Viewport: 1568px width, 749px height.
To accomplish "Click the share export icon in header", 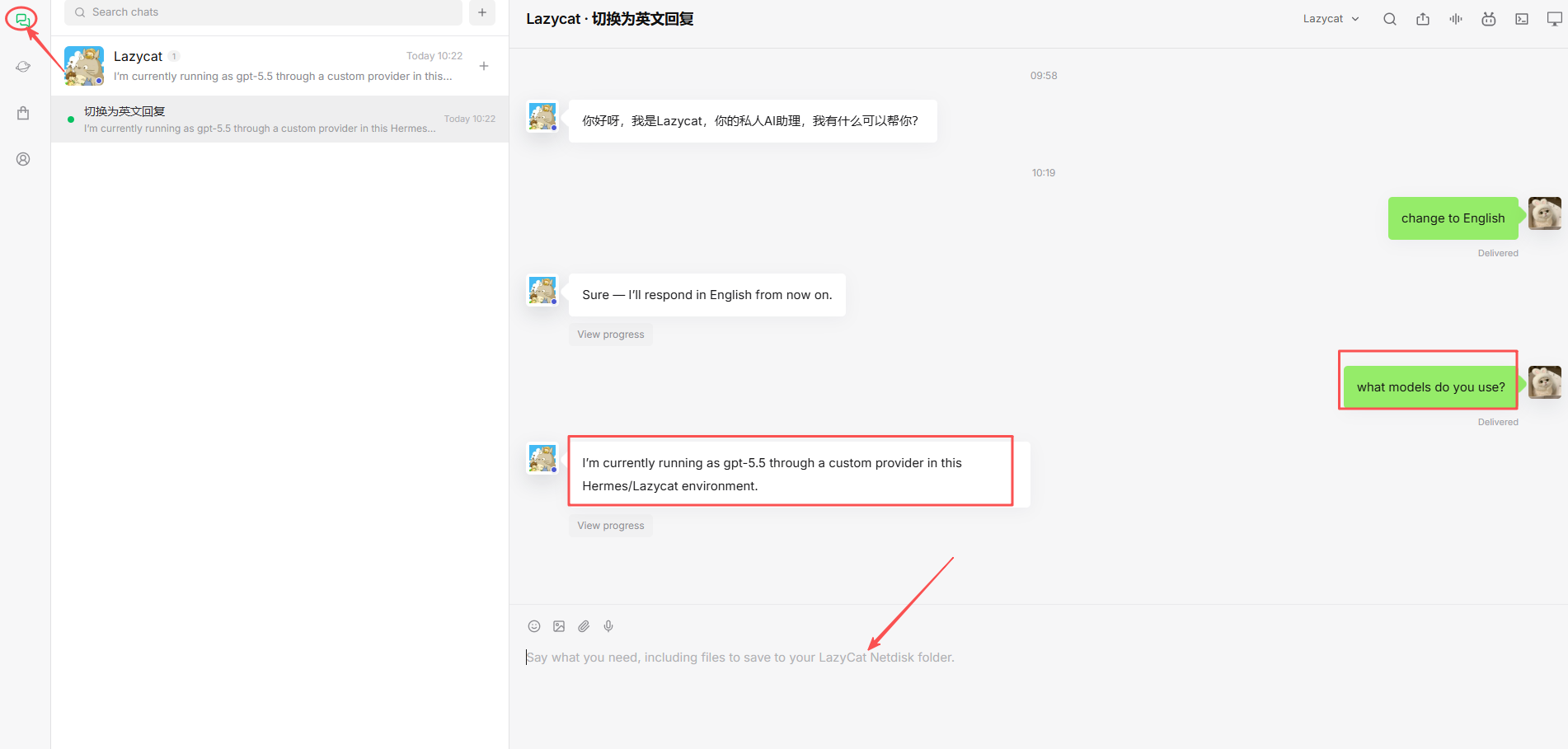I will 1423,19.
